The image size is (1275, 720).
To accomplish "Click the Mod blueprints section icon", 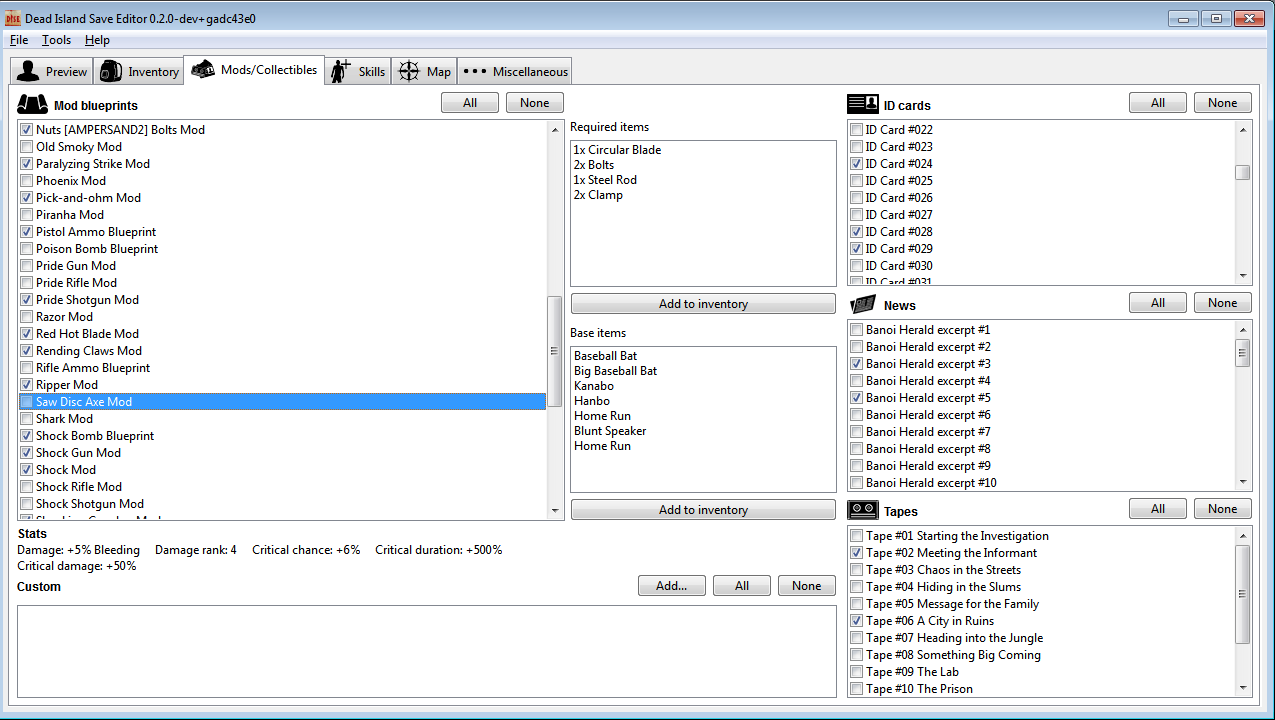I will pyautogui.click(x=33, y=104).
